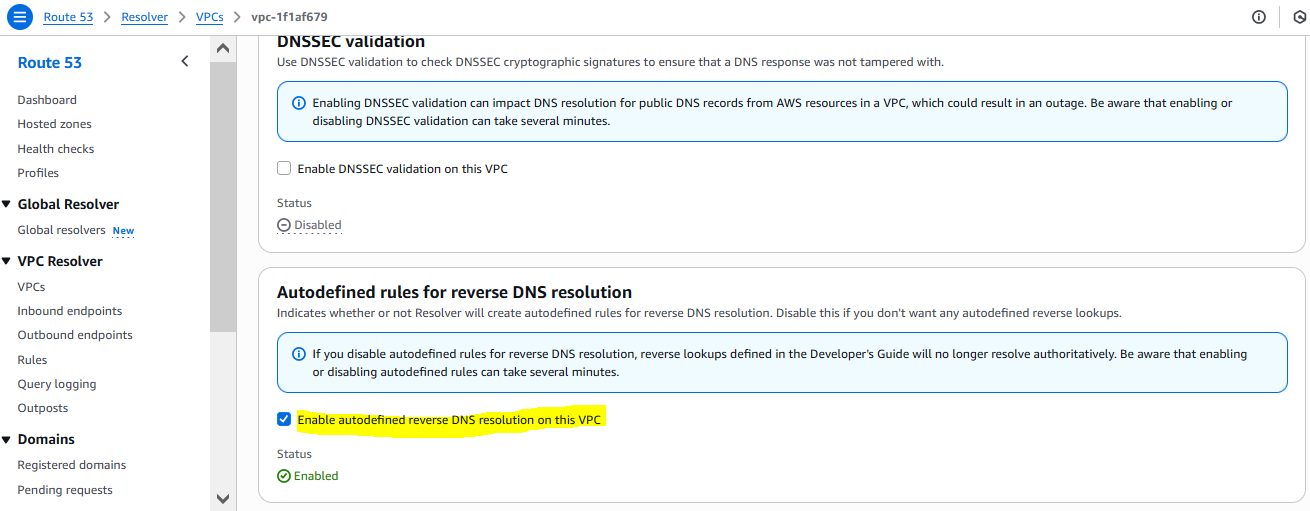The height and width of the screenshot is (511, 1310).
Task: Click the vpc-1f1af679 breadcrumb text
Action: (289, 17)
